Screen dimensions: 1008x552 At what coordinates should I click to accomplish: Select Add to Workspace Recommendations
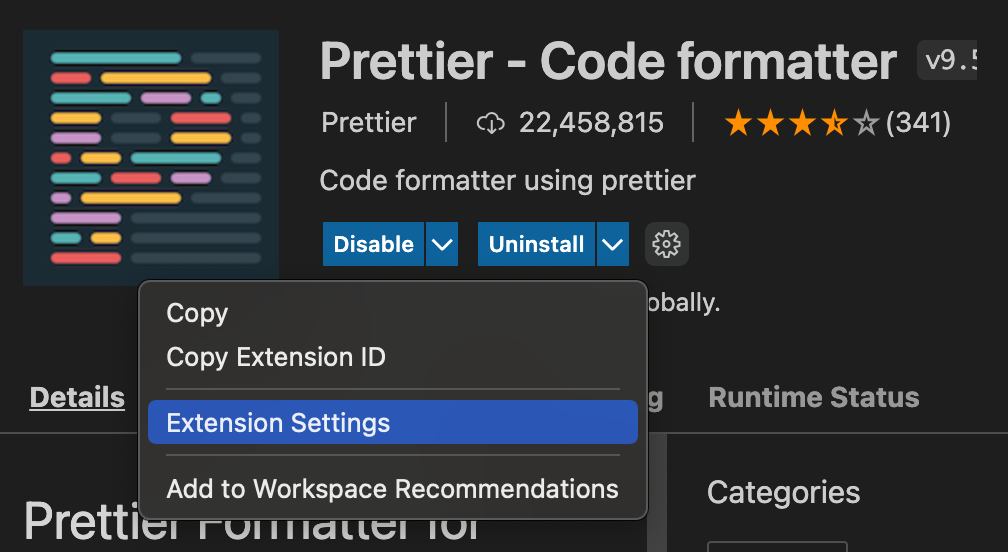pos(393,488)
